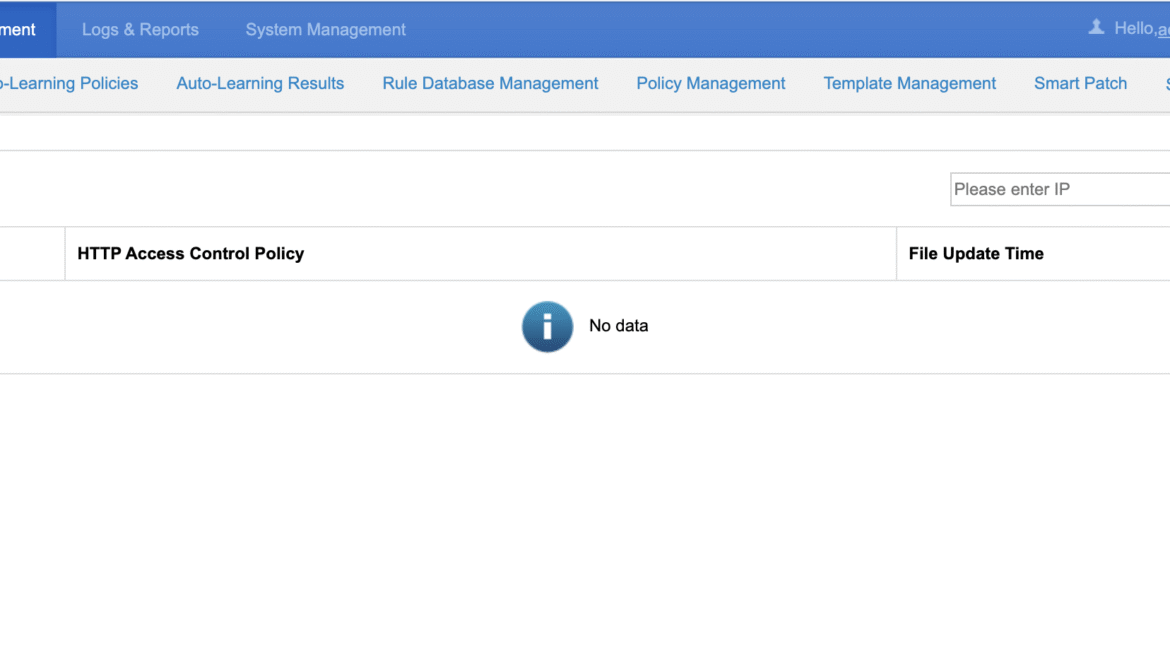
Task: Open the Logs & Reports menu
Action: [139, 29]
